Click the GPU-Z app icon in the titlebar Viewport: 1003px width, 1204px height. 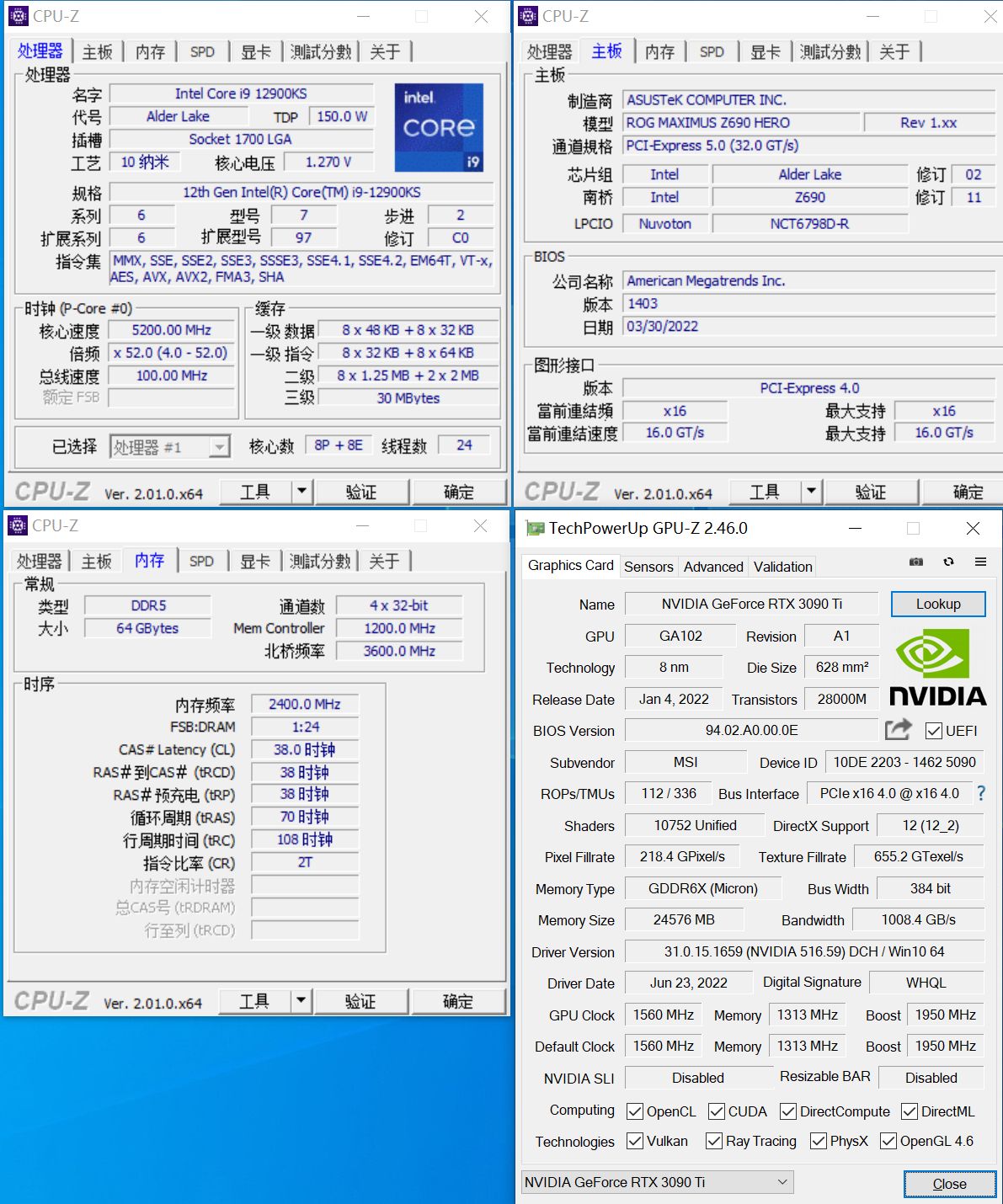click(534, 528)
